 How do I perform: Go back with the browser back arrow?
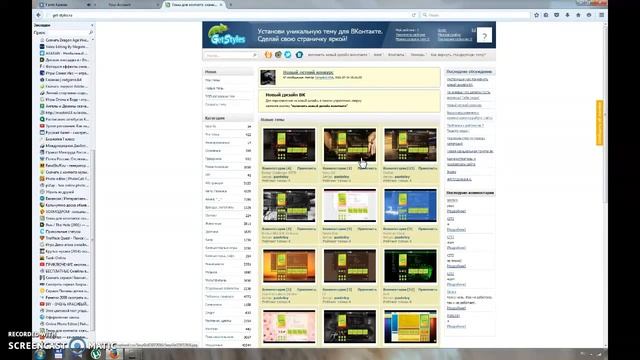(39, 15)
